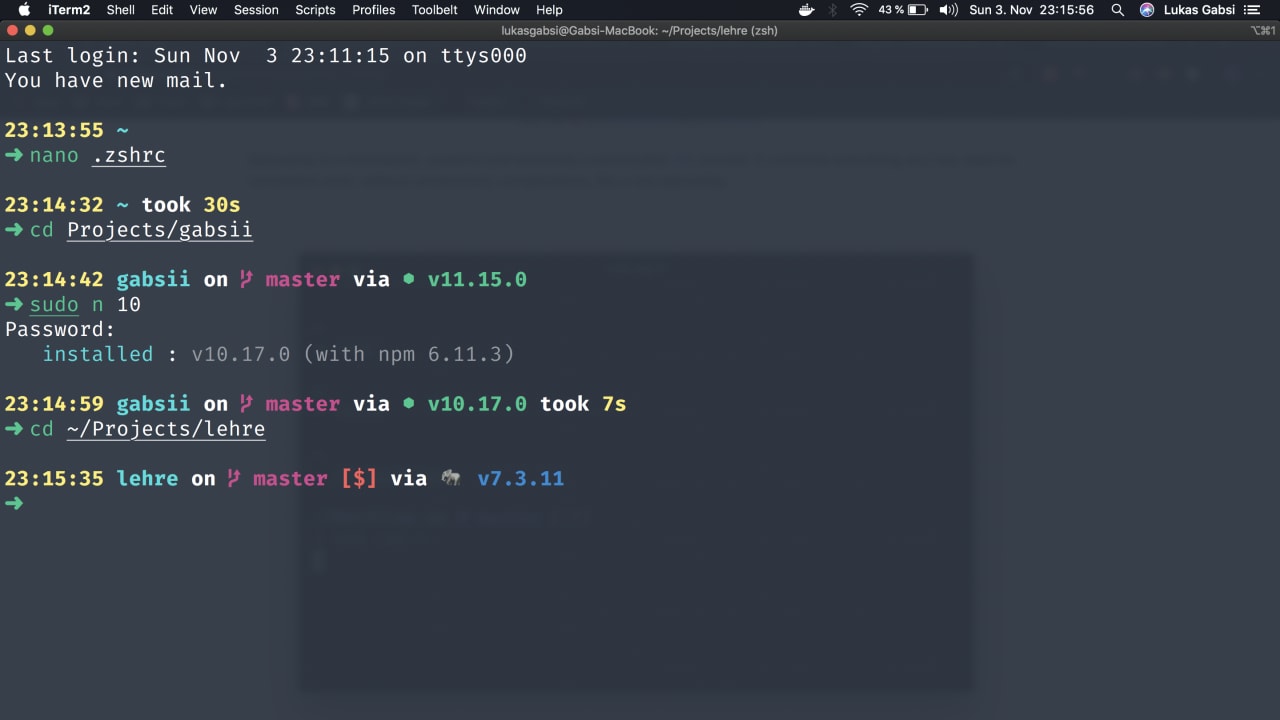The image size is (1280, 720).
Task: Click the window title ~/Projects/lehre (zsh)
Action: click(719, 31)
